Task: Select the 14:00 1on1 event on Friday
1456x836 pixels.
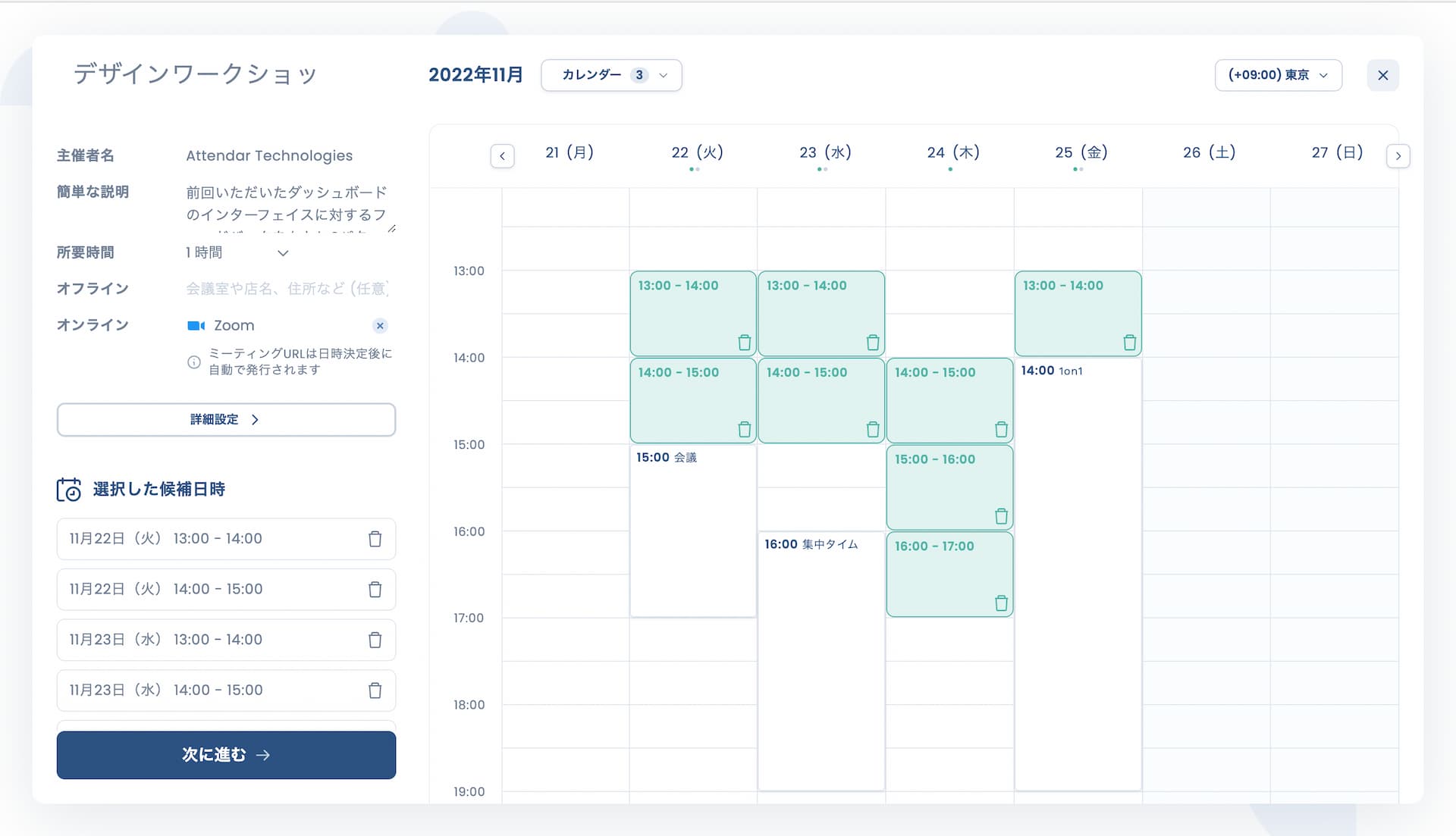Action: (x=1078, y=575)
